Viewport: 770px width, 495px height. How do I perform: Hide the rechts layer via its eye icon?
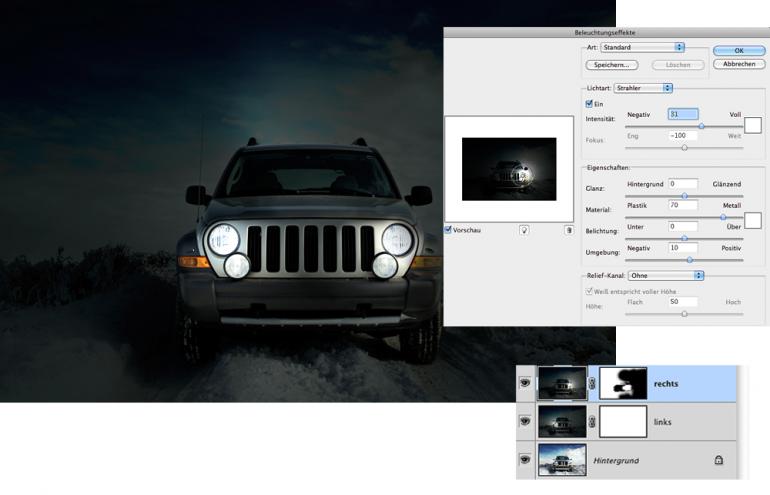coord(525,383)
